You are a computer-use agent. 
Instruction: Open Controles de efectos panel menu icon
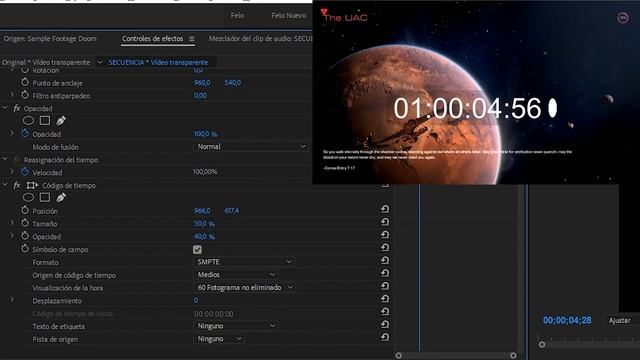point(191,39)
